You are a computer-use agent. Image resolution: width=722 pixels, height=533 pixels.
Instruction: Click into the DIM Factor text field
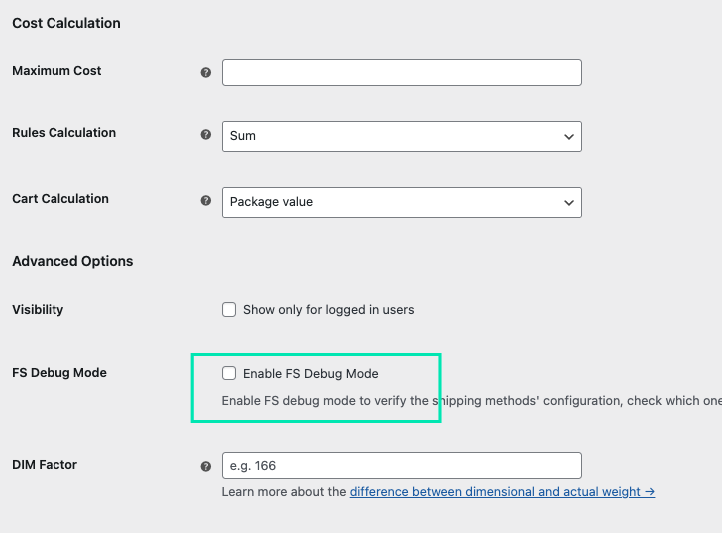pos(401,465)
